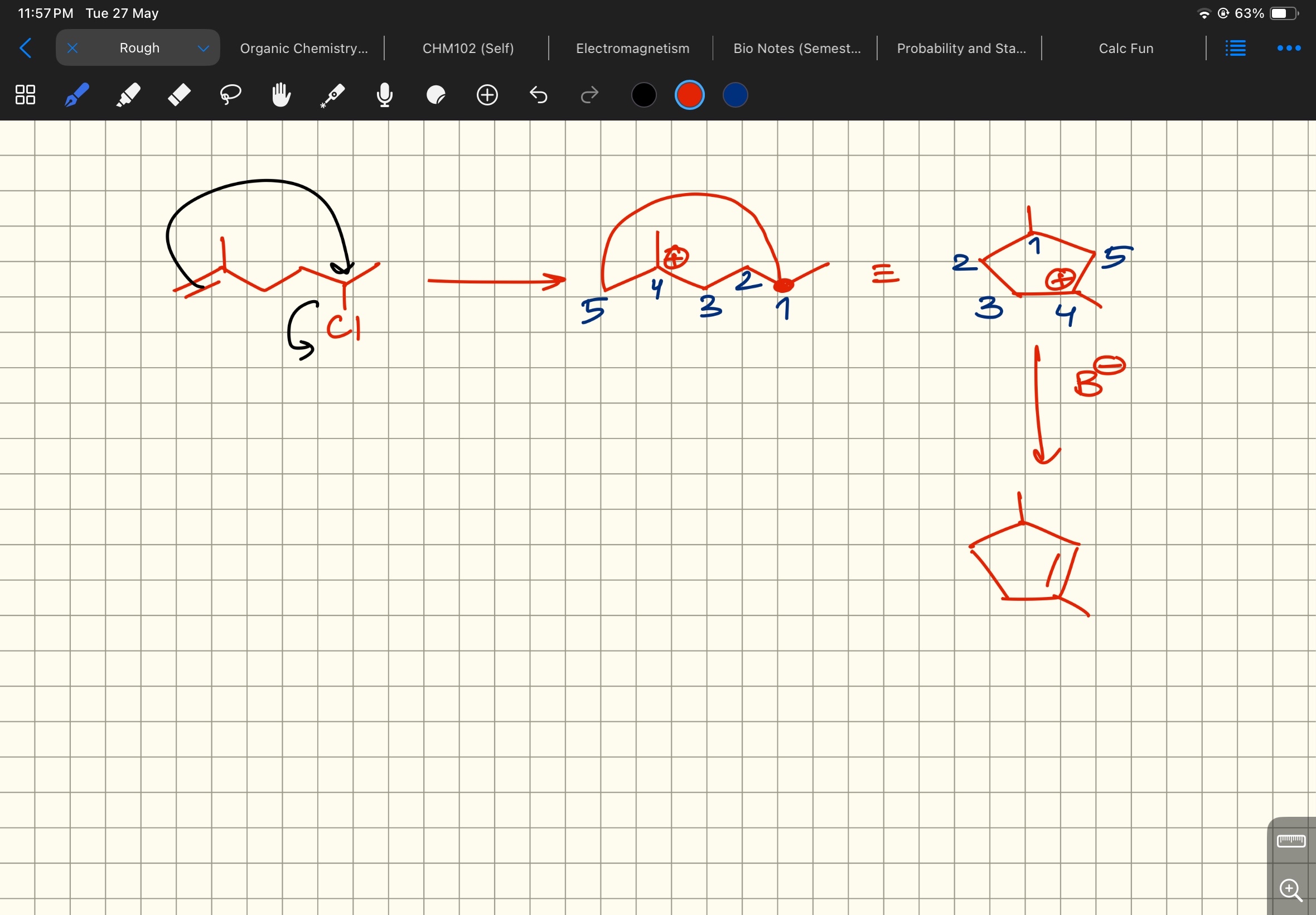Tap the 'Tue 27 May' date text

point(122,13)
